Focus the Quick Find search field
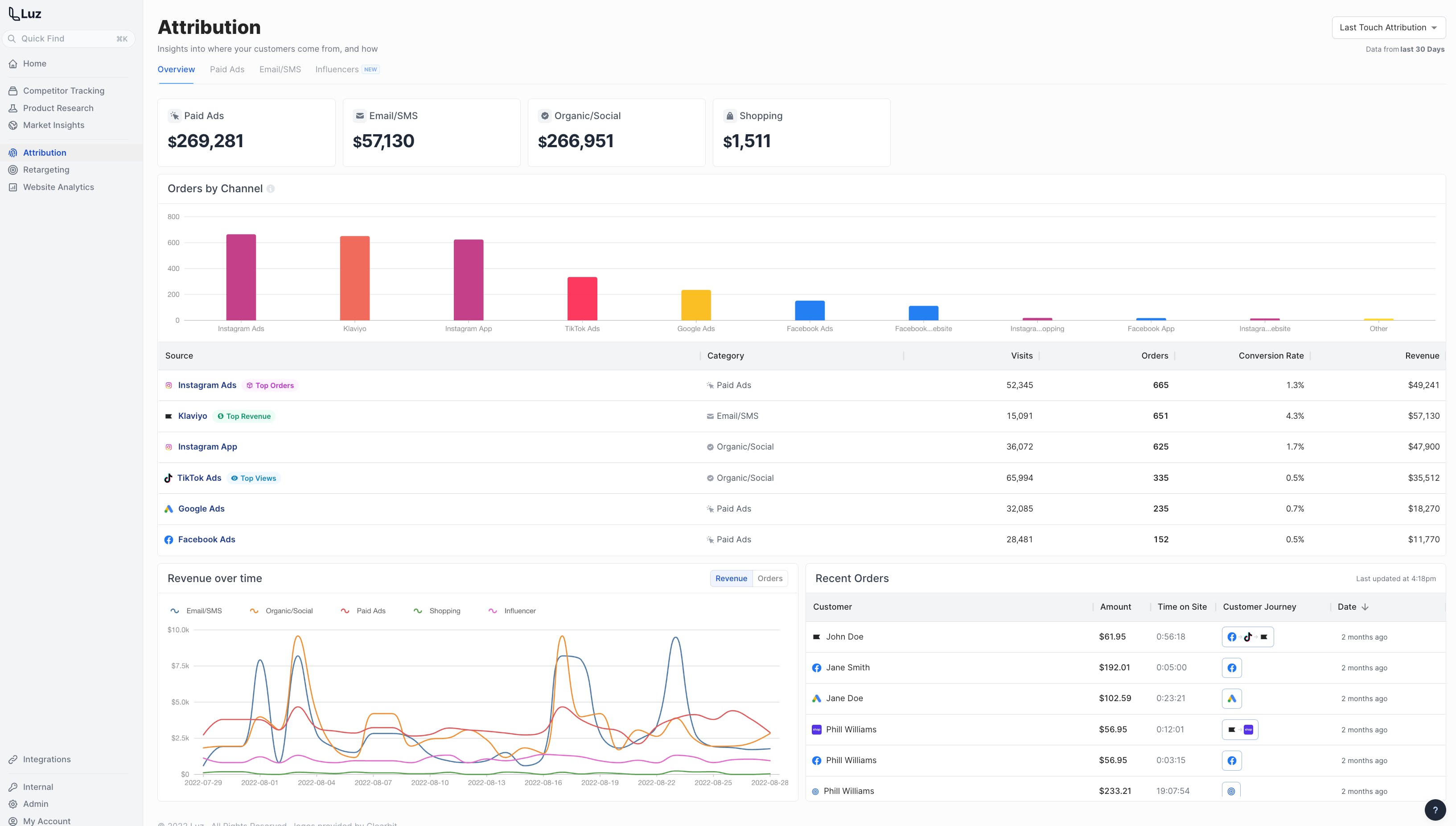Viewport: 1456px width, 826px height. (68, 38)
